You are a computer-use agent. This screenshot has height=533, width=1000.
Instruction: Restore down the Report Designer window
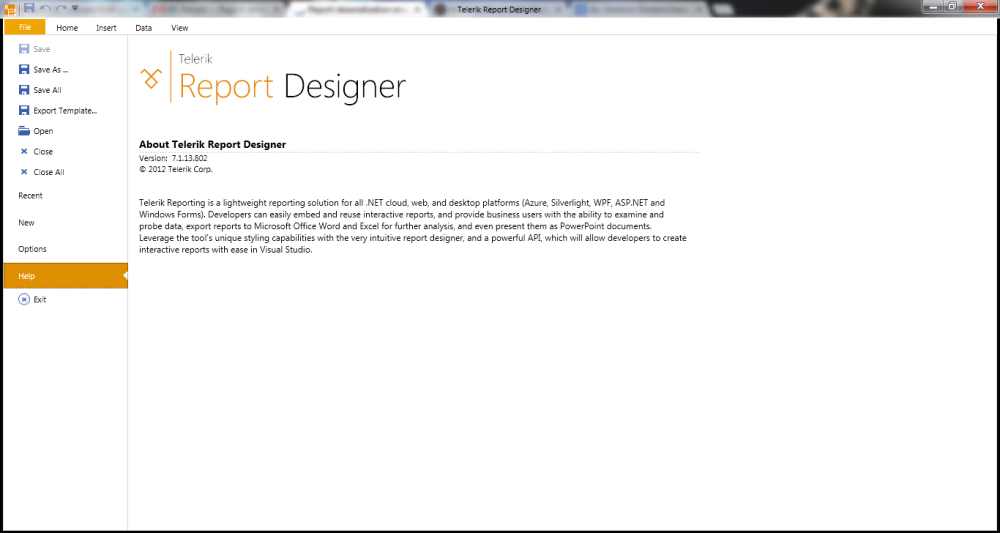pyautogui.click(x=954, y=6)
